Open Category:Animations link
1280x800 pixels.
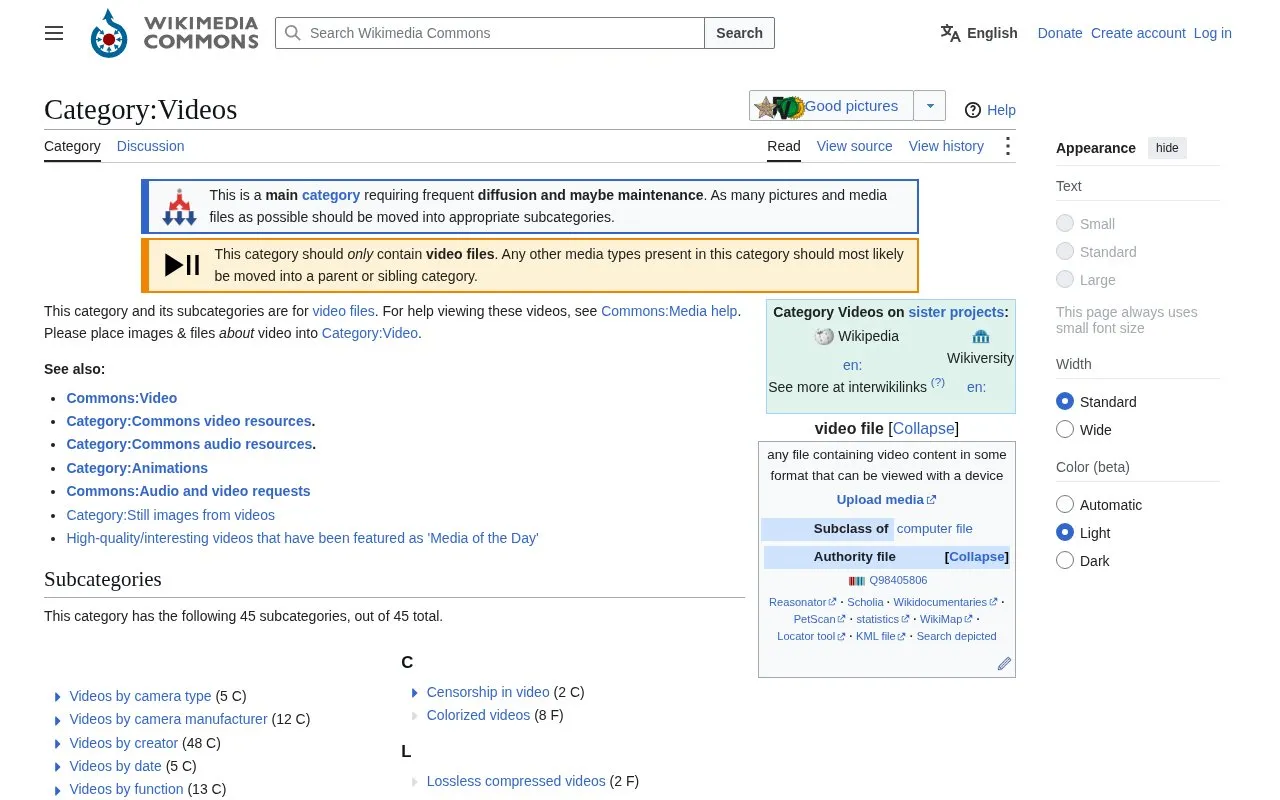[137, 468]
